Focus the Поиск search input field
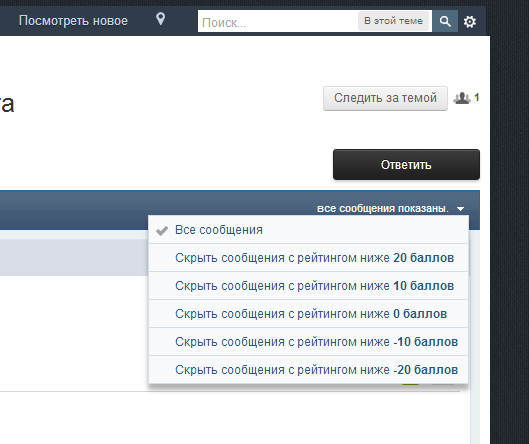Screen dimensions: 529x444 coord(278,22)
